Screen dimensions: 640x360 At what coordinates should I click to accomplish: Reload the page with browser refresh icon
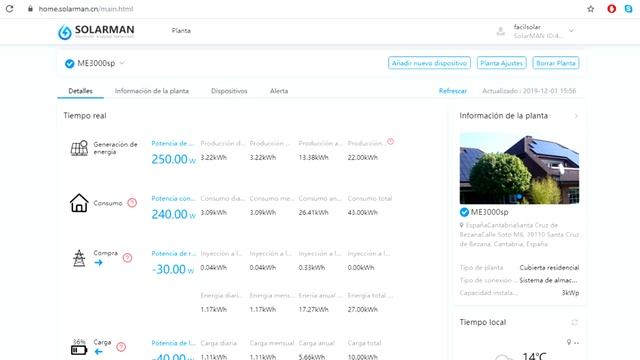[x=9, y=9]
